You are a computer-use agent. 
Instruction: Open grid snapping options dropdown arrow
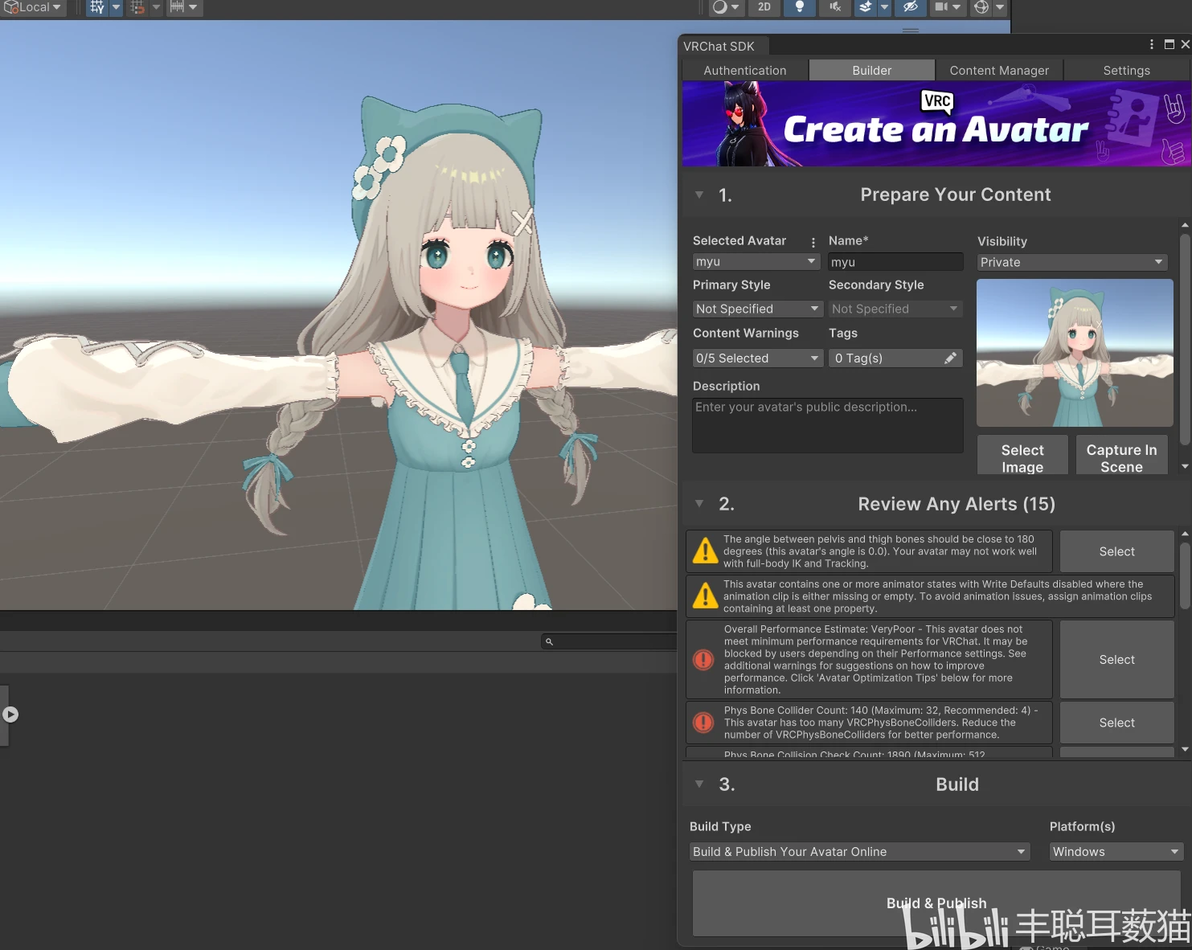coord(116,8)
